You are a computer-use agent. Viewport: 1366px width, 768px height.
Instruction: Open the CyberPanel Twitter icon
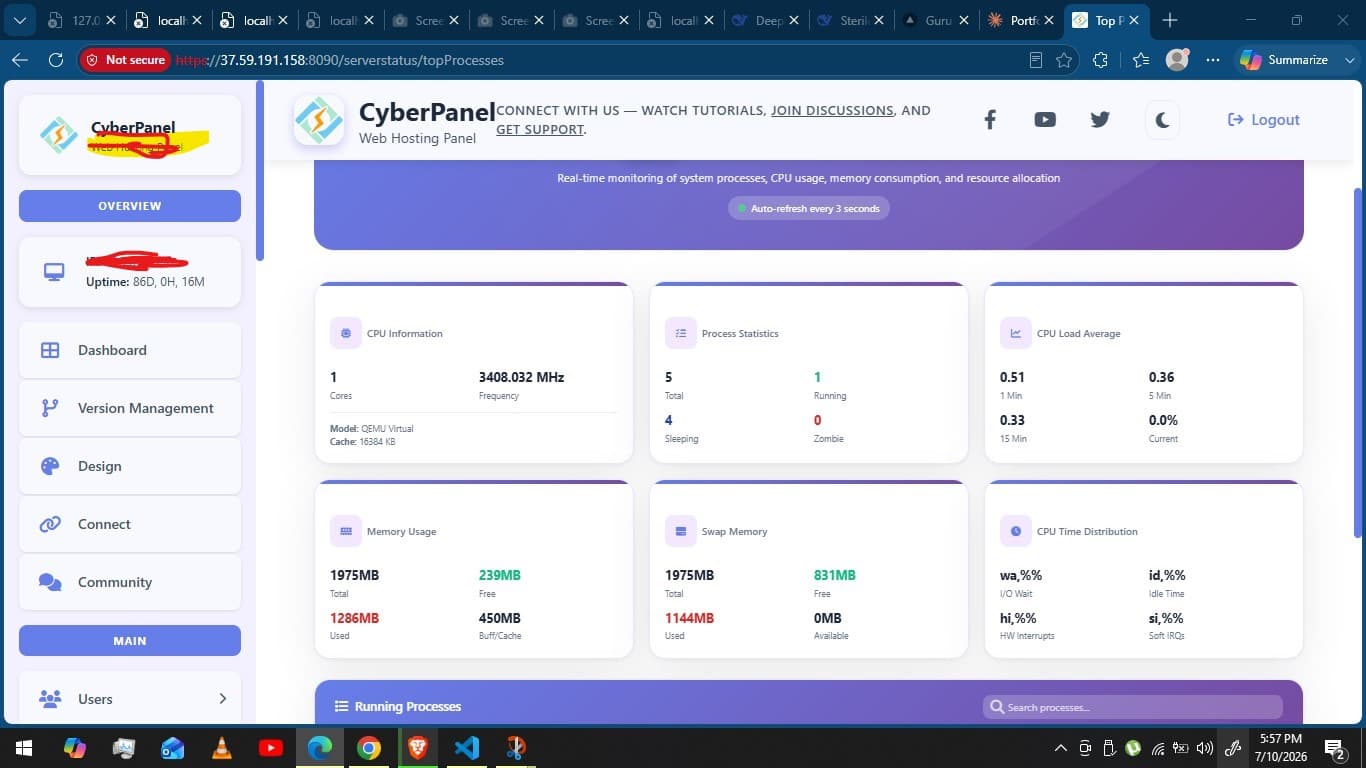coord(1100,120)
